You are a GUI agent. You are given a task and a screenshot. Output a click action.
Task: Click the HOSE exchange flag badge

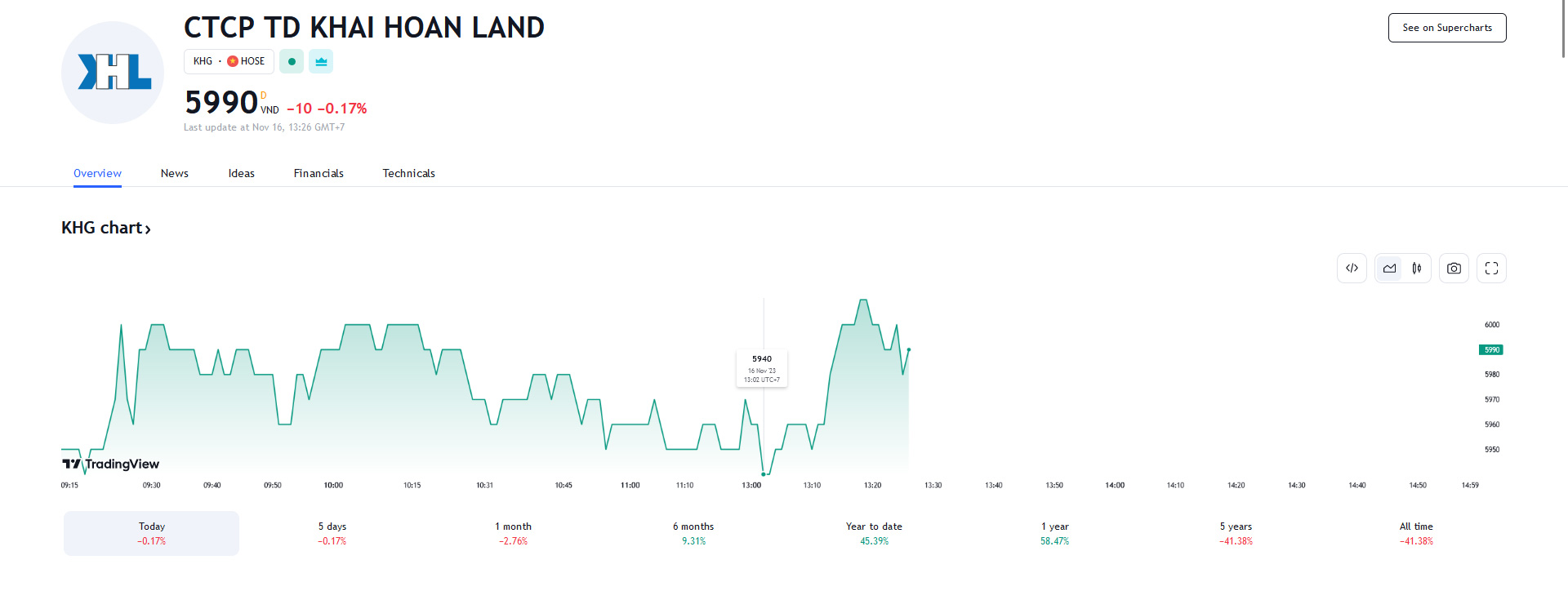coord(233,61)
